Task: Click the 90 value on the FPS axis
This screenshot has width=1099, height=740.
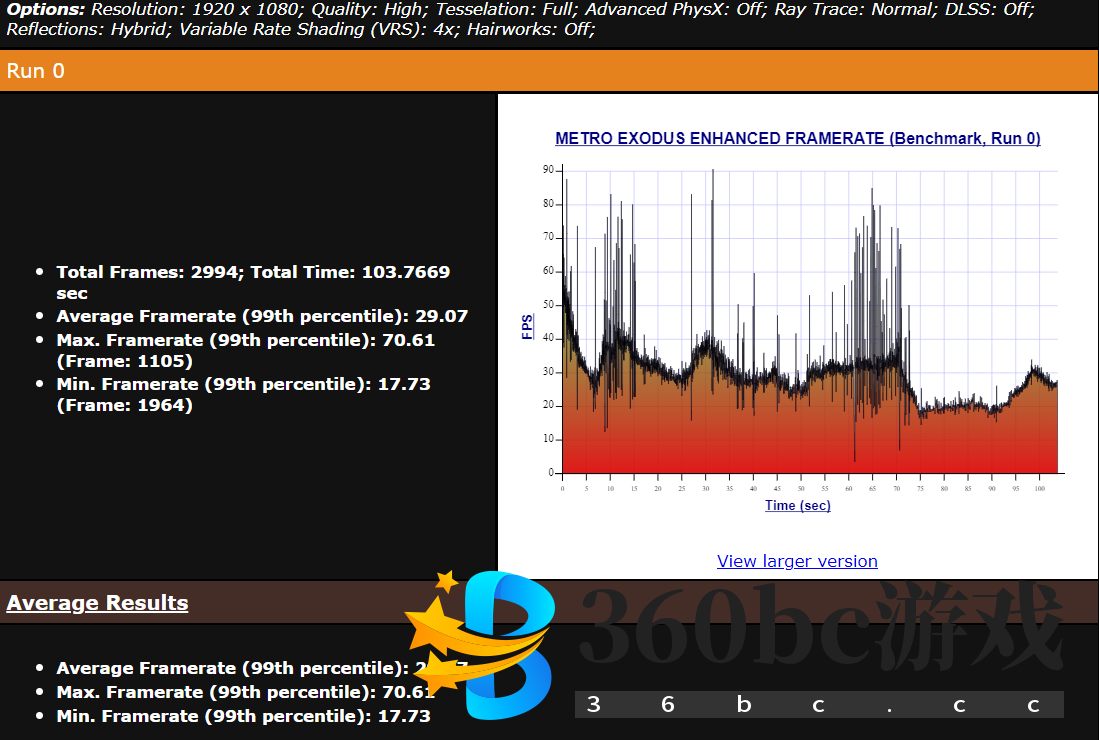Action: point(548,170)
